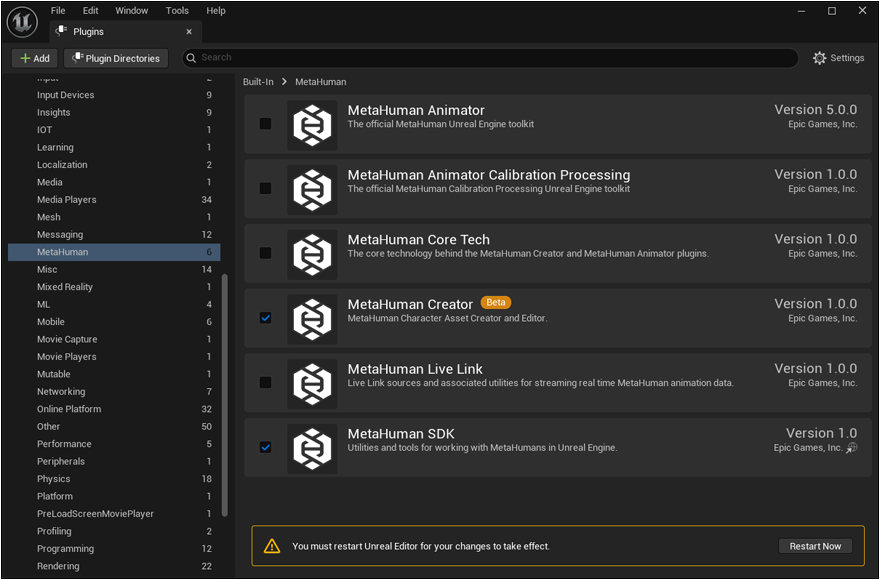Click the Add plugin button

coord(35,58)
